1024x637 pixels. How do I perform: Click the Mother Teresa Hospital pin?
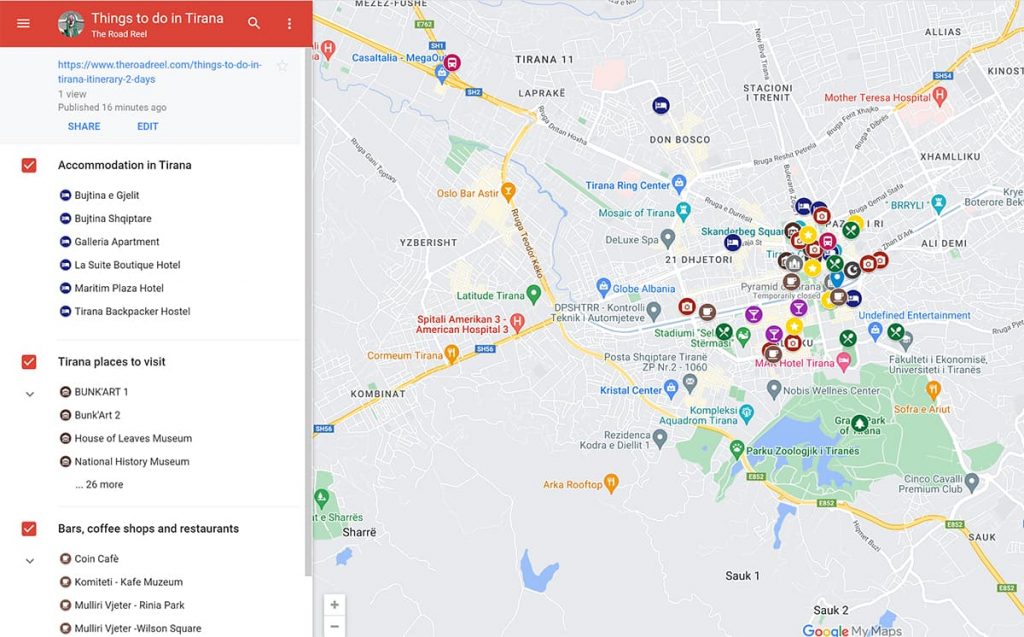pos(940,95)
